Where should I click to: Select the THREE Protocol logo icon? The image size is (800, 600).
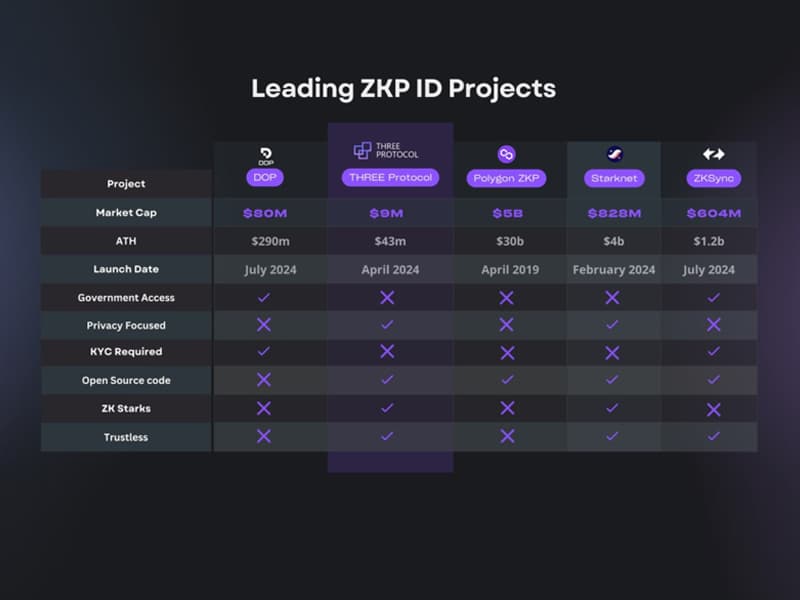click(362, 150)
